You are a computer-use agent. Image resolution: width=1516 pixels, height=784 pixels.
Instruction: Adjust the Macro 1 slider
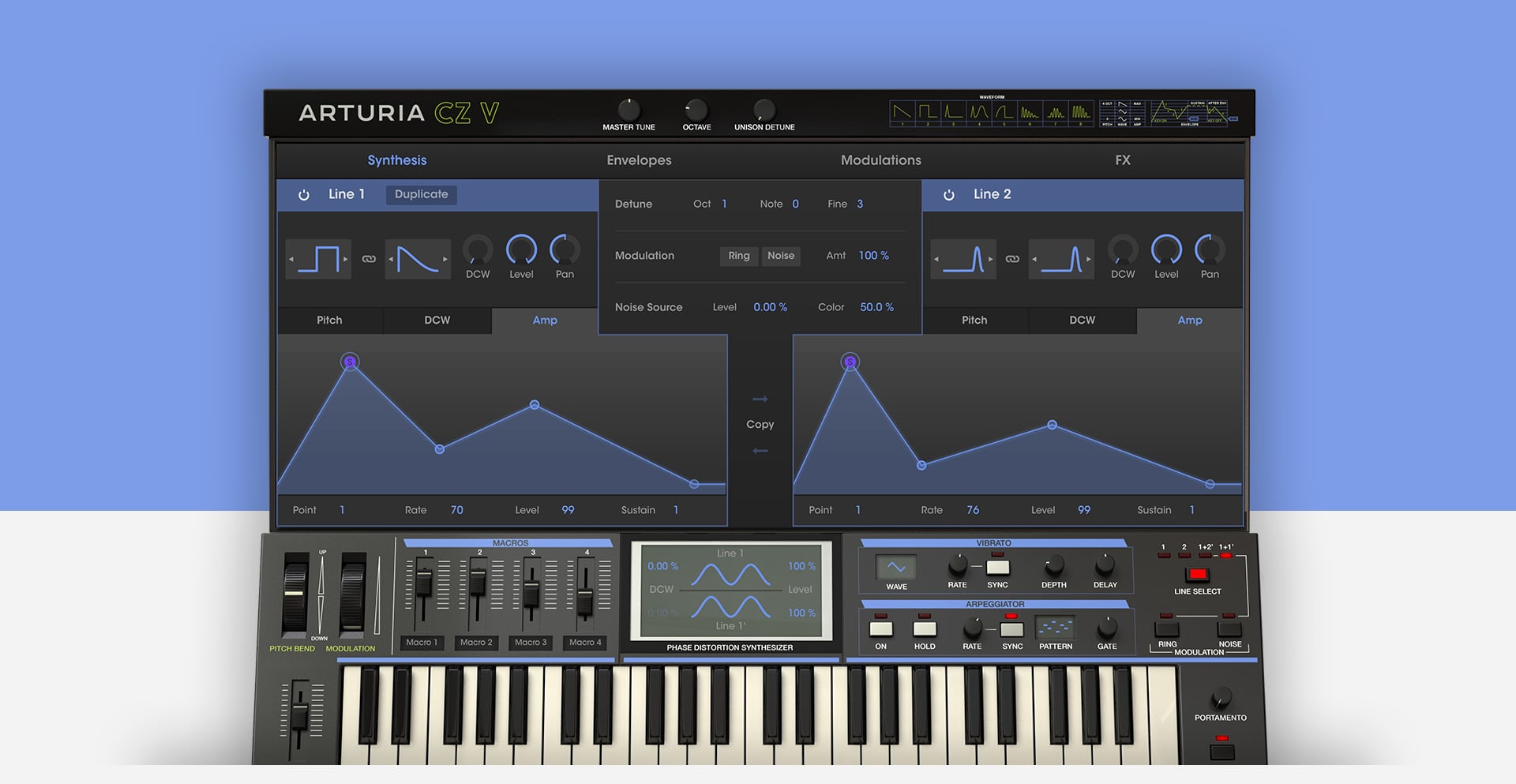click(423, 584)
